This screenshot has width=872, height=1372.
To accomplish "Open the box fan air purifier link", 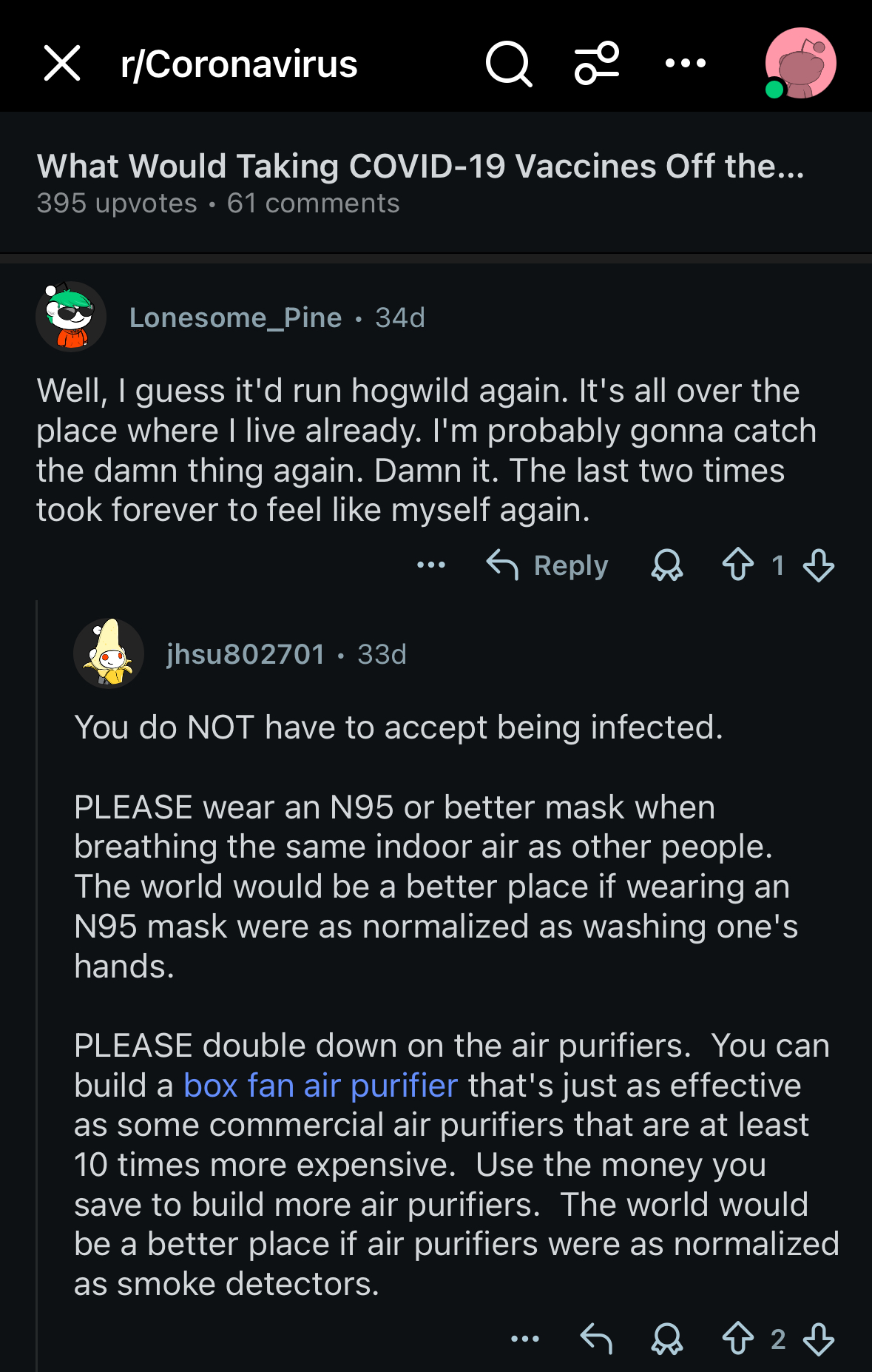I will tap(321, 1086).
